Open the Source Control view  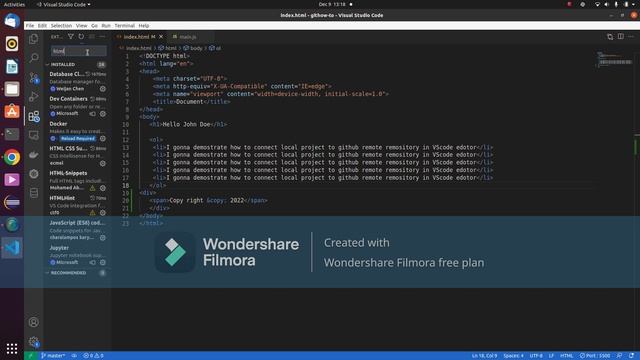point(34,78)
